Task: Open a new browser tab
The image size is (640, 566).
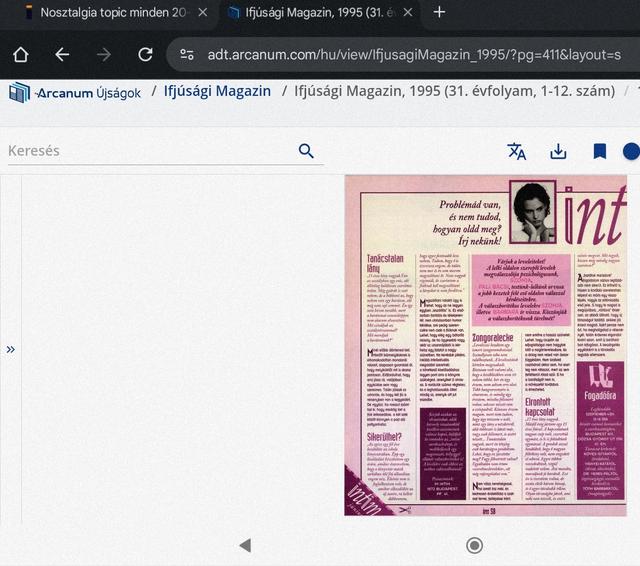Action: pyautogui.click(x=439, y=13)
